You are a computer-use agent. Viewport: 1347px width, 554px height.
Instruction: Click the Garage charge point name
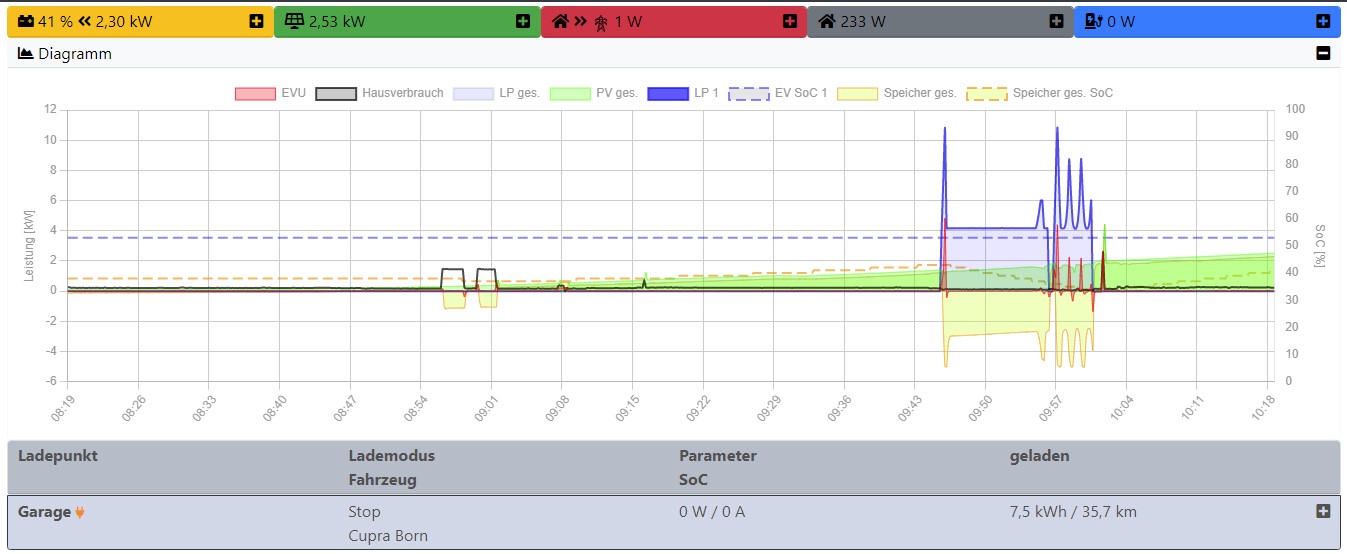(x=44, y=512)
